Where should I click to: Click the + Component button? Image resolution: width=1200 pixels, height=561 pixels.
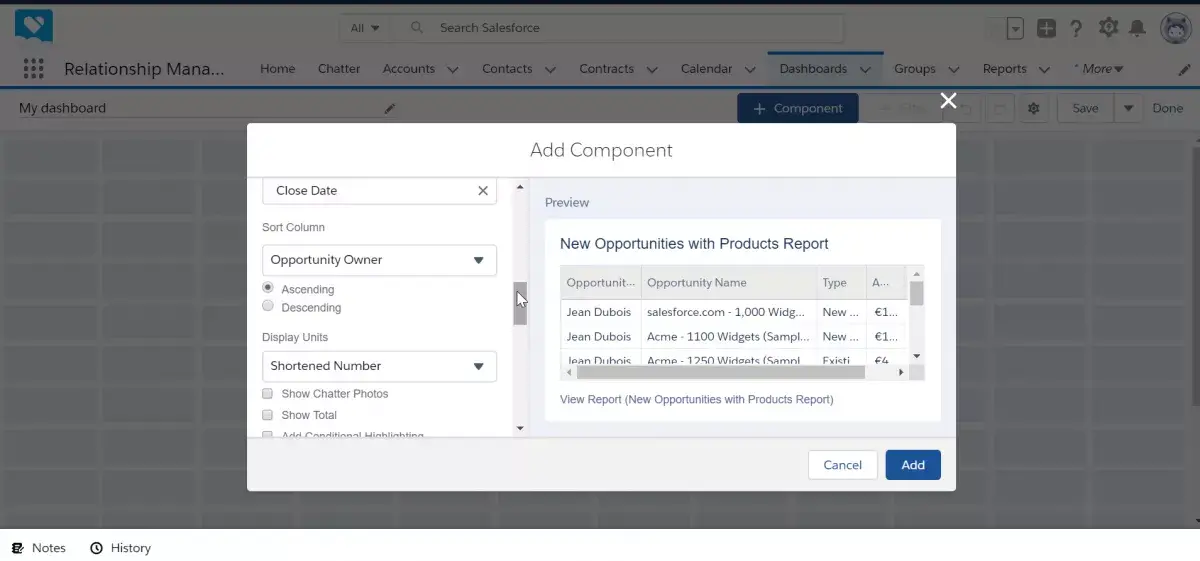(797, 108)
